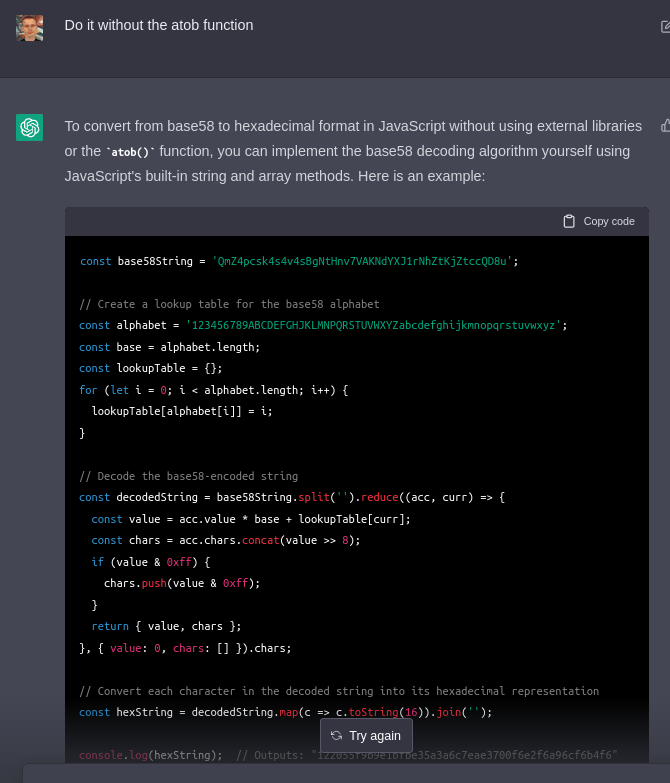Image resolution: width=670 pixels, height=783 pixels.
Task: Click the clipboard icon in code header
Action: point(569,221)
